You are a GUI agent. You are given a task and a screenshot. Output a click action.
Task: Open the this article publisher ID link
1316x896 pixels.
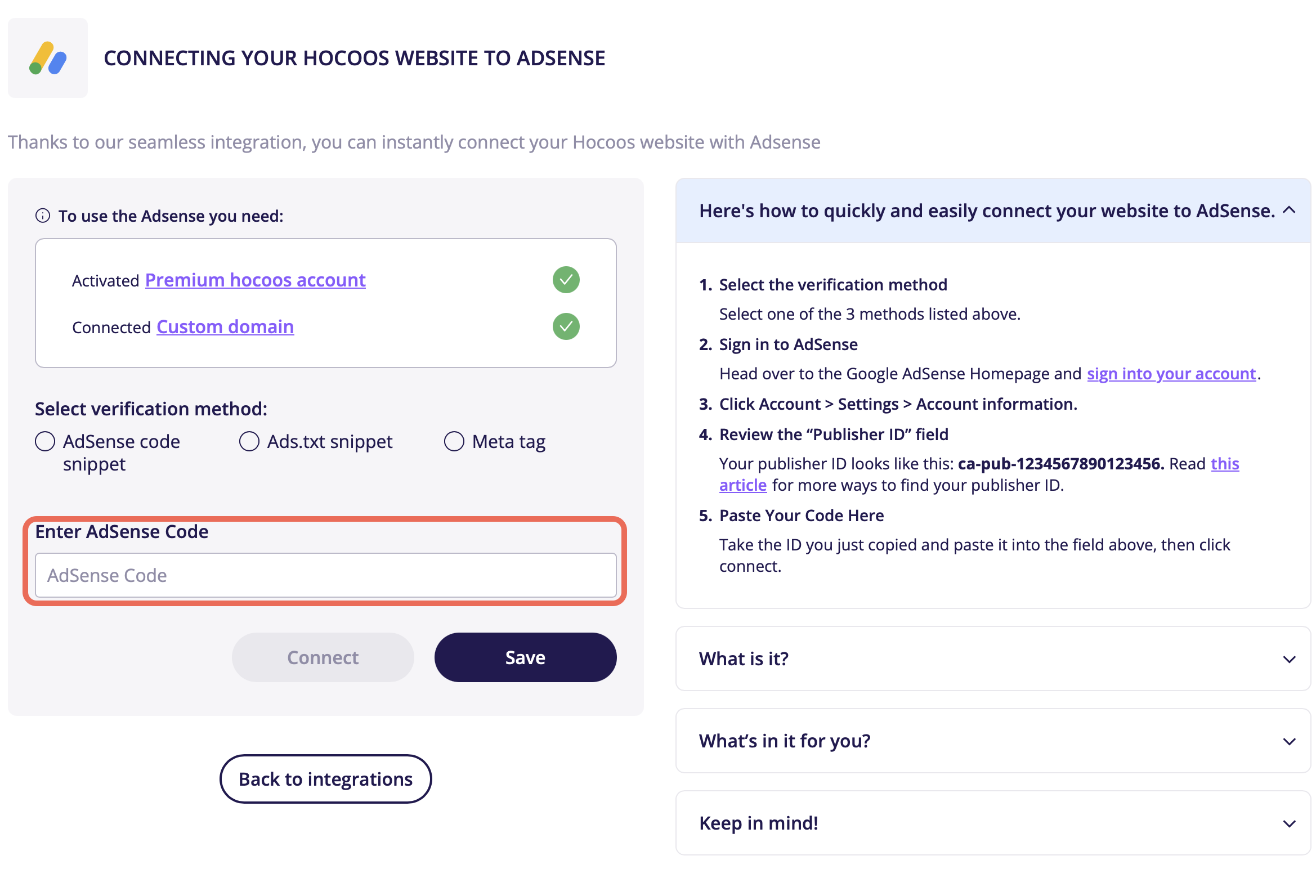pos(1225,464)
